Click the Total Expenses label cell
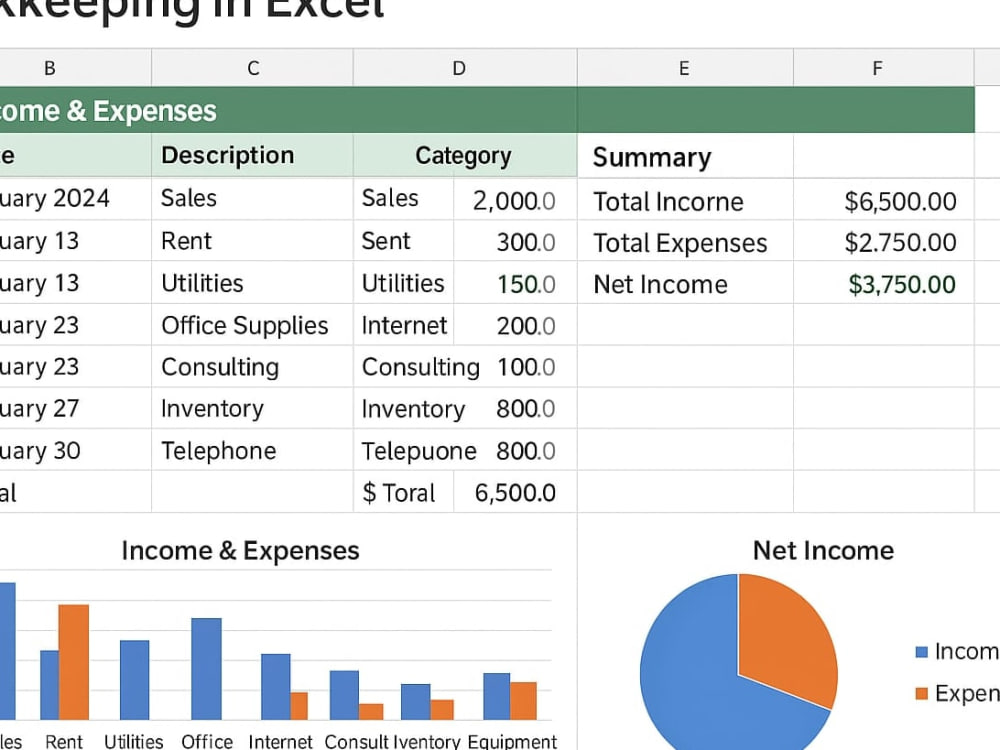This screenshot has width=1000, height=750. point(685,242)
